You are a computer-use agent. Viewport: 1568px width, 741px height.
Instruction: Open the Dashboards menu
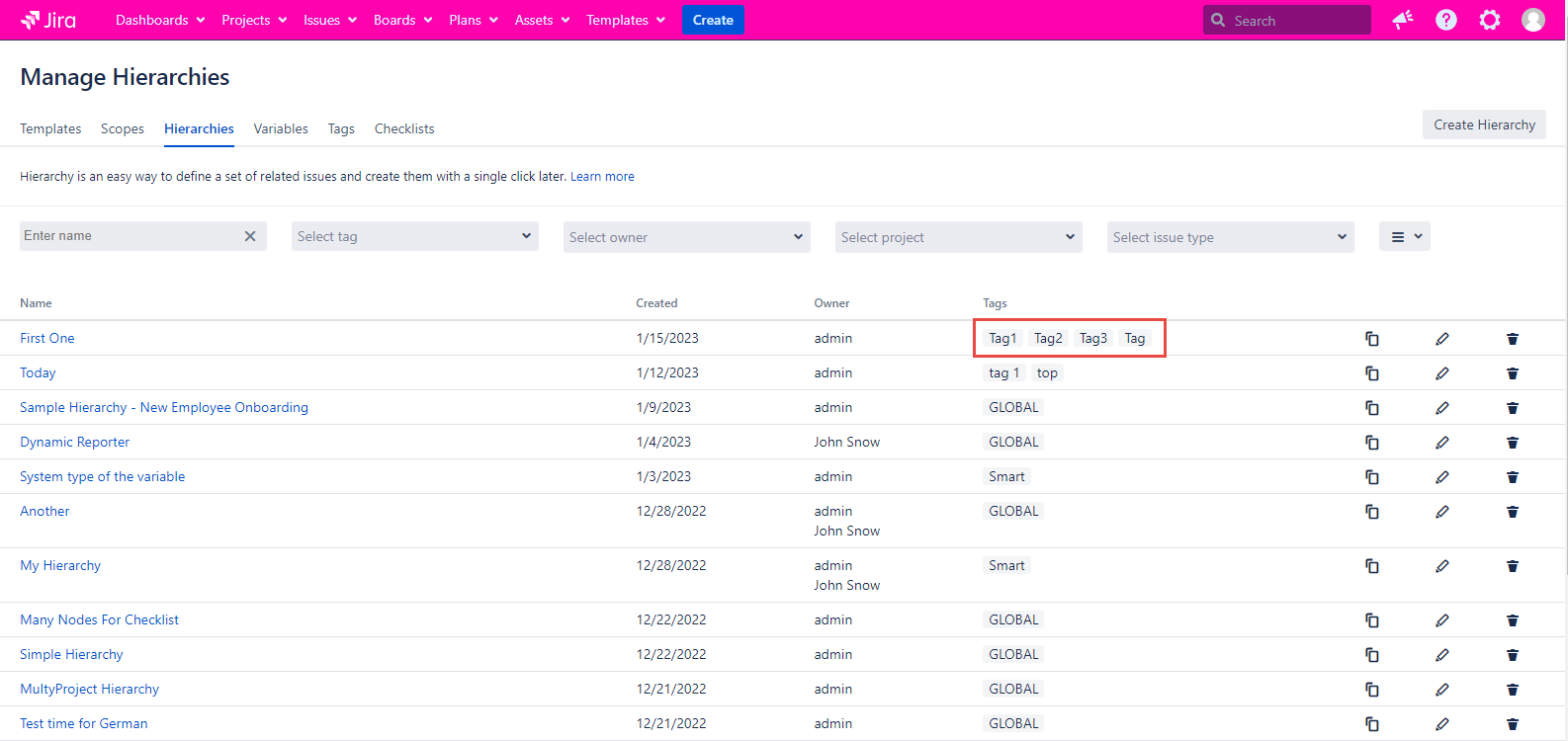(160, 20)
